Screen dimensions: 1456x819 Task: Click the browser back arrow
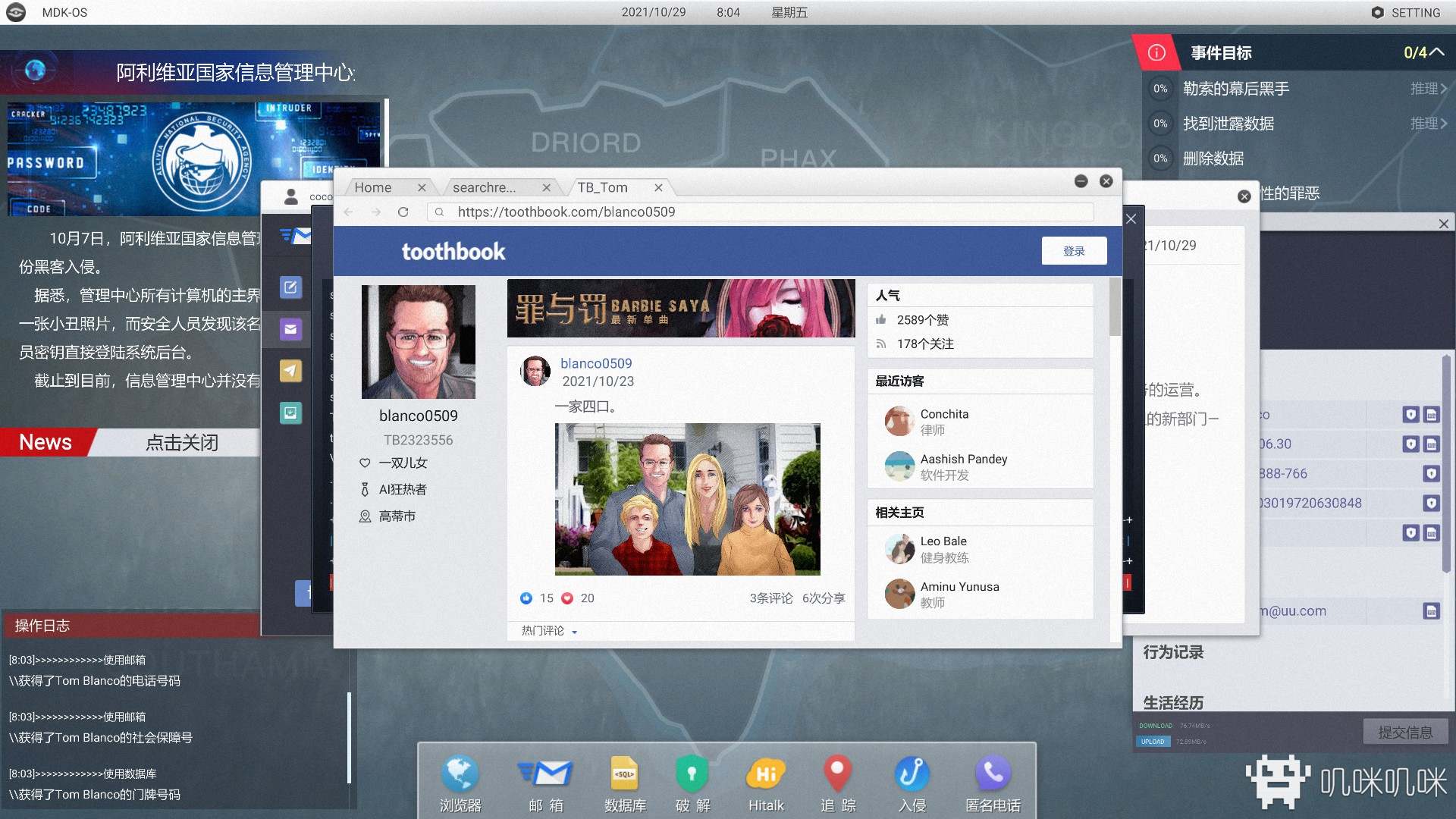pos(349,212)
